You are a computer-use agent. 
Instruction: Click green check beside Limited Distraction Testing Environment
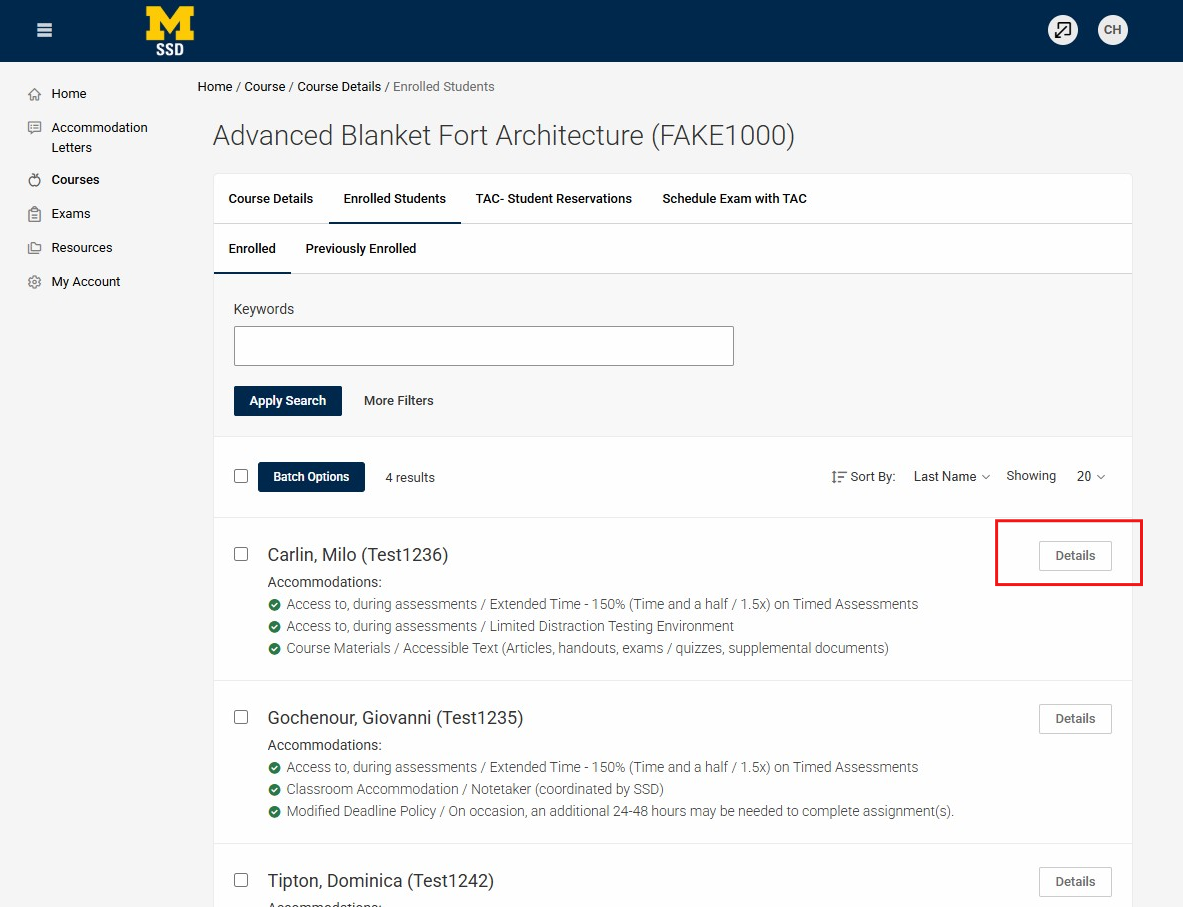tap(275, 626)
